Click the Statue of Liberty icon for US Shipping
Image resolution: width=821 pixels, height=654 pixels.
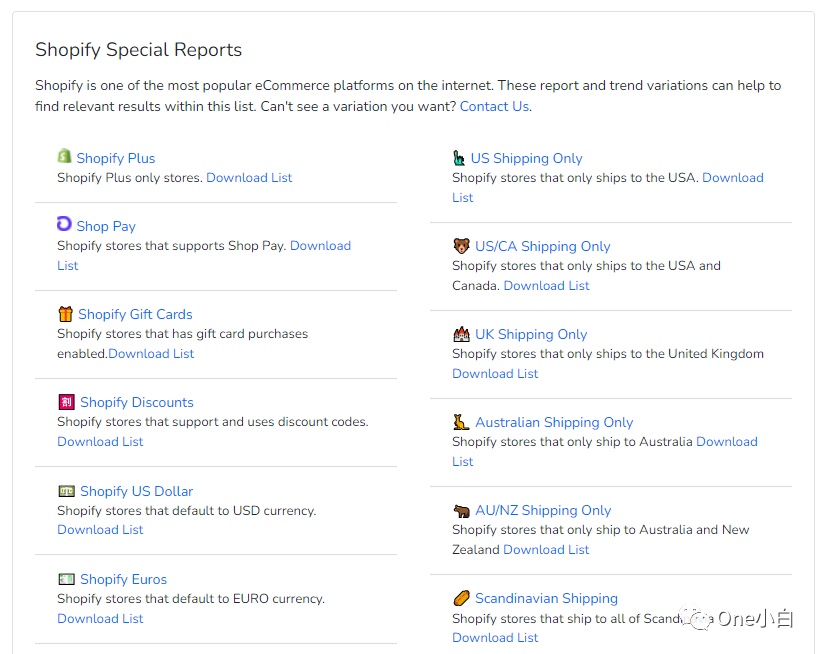pyautogui.click(x=459, y=158)
